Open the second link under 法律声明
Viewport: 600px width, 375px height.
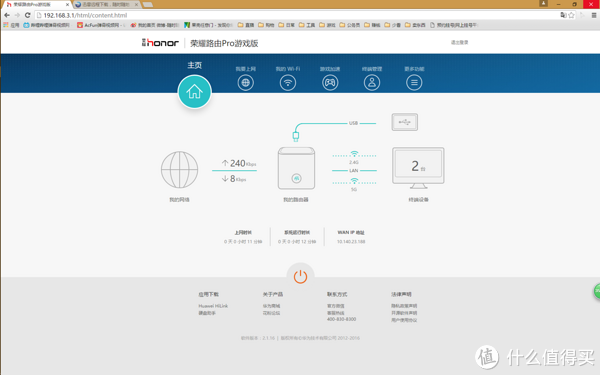[x=404, y=313]
